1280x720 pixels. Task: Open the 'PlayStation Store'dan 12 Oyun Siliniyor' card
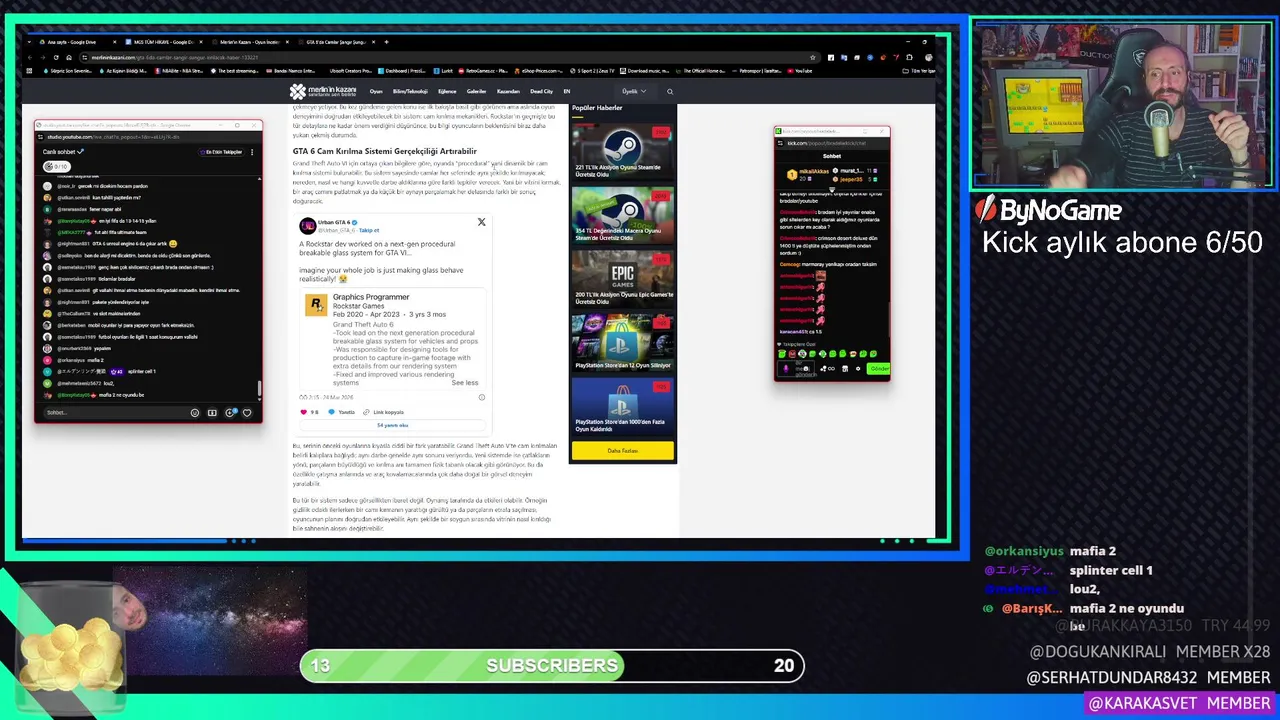(622, 342)
